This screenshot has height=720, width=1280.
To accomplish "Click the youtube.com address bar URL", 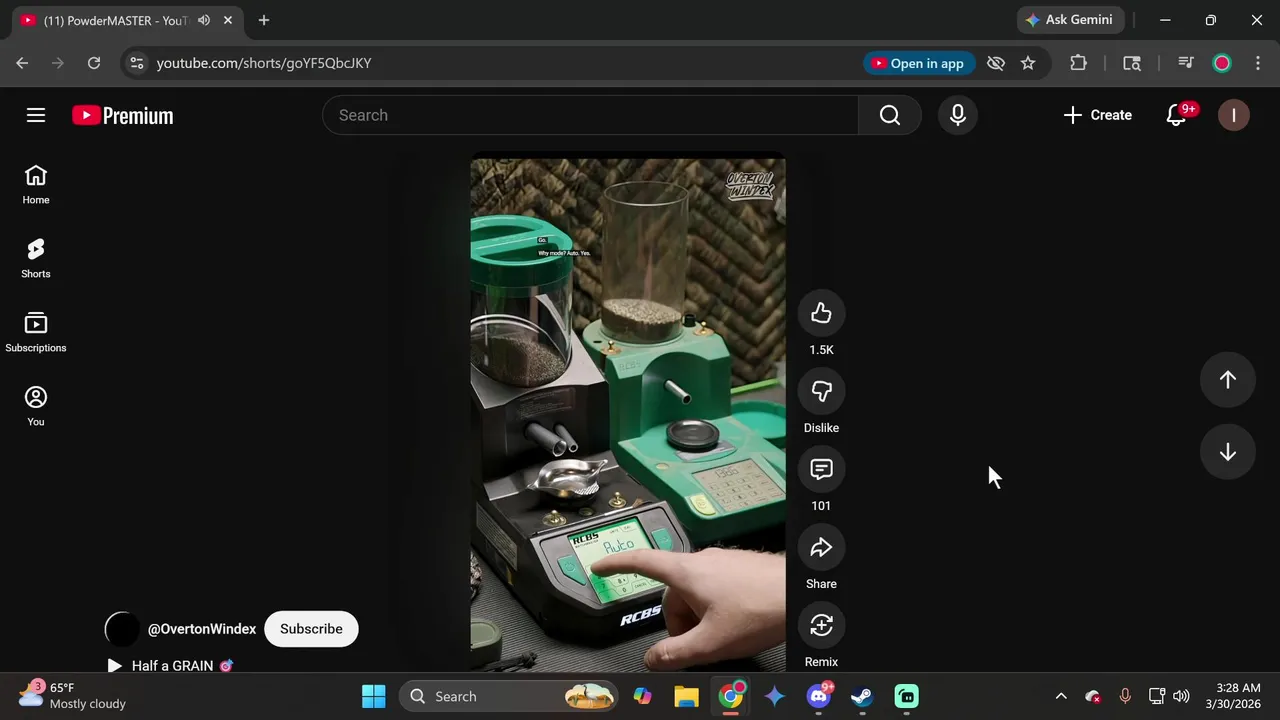I will tap(264, 63).
